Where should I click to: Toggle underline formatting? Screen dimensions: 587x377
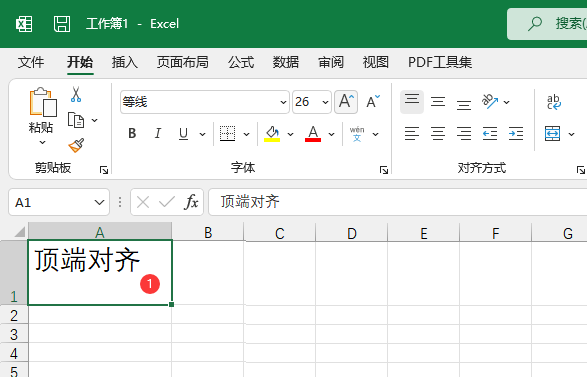183,134
